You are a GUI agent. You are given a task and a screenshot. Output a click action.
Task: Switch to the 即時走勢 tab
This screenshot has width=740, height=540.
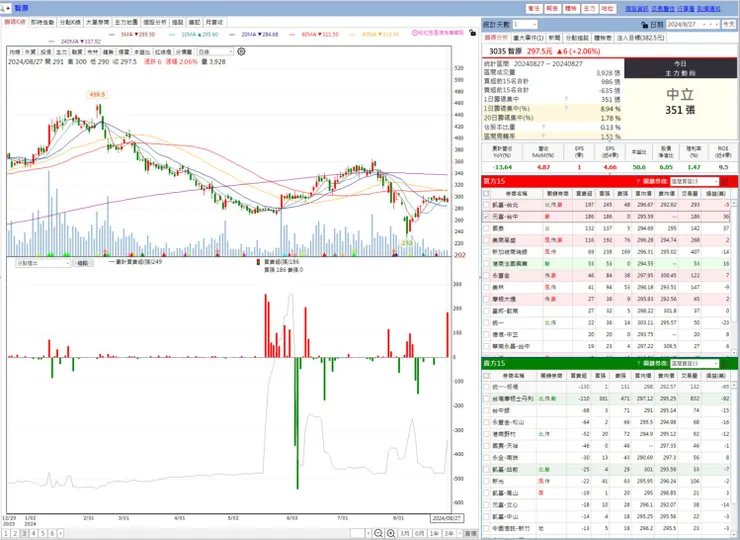tap(42, 22)
